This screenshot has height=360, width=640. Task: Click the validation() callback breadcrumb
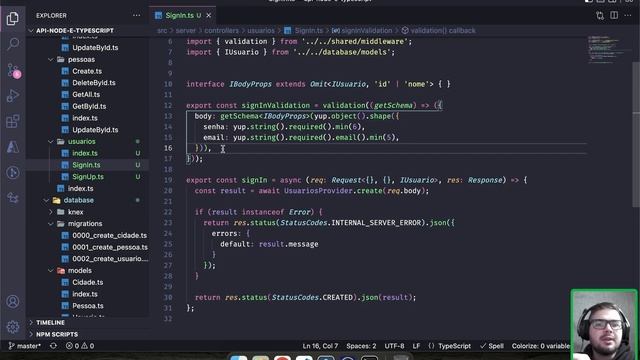(x=438, y=31)
